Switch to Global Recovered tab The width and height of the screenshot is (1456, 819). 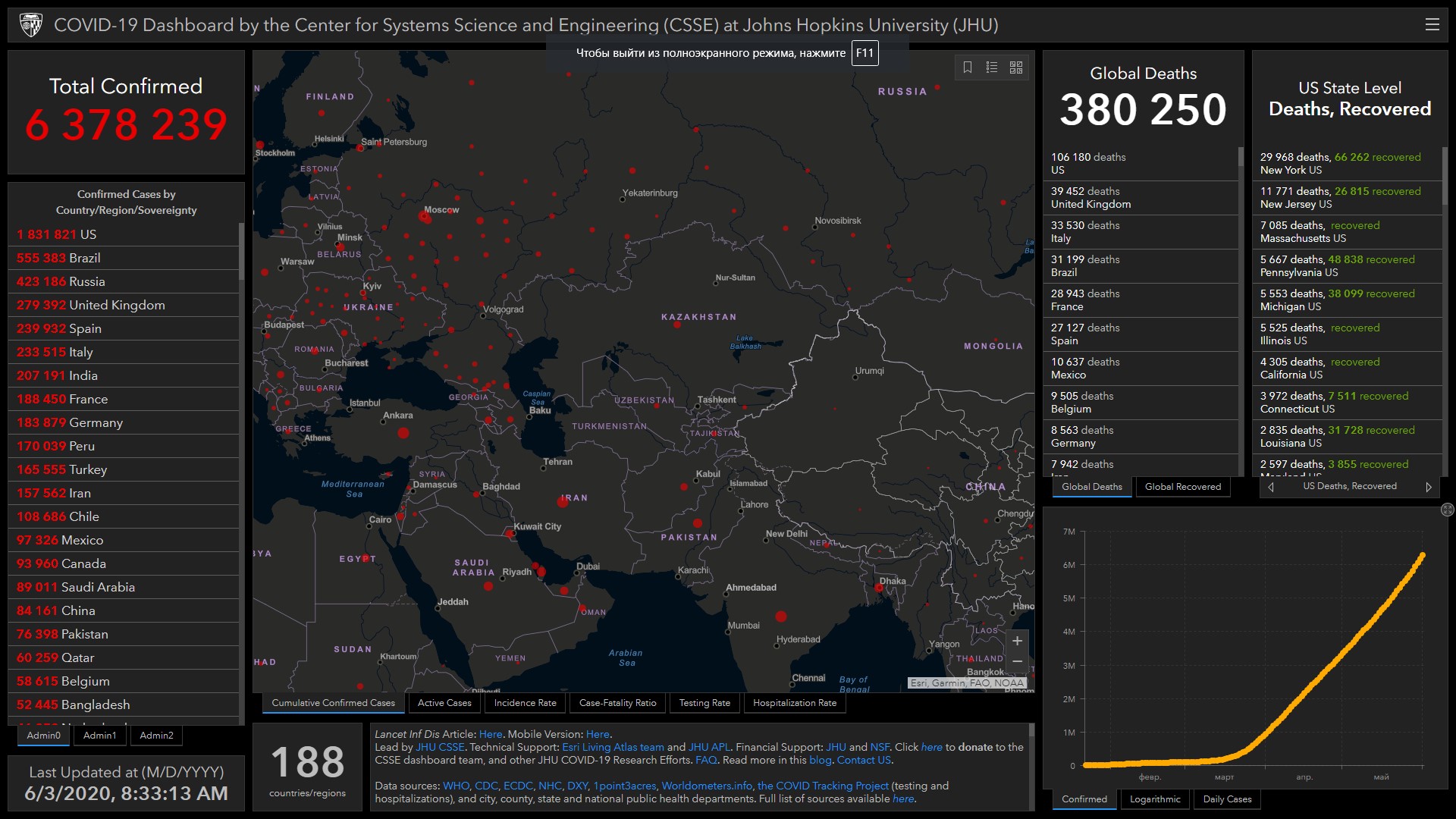[1182, 487]
